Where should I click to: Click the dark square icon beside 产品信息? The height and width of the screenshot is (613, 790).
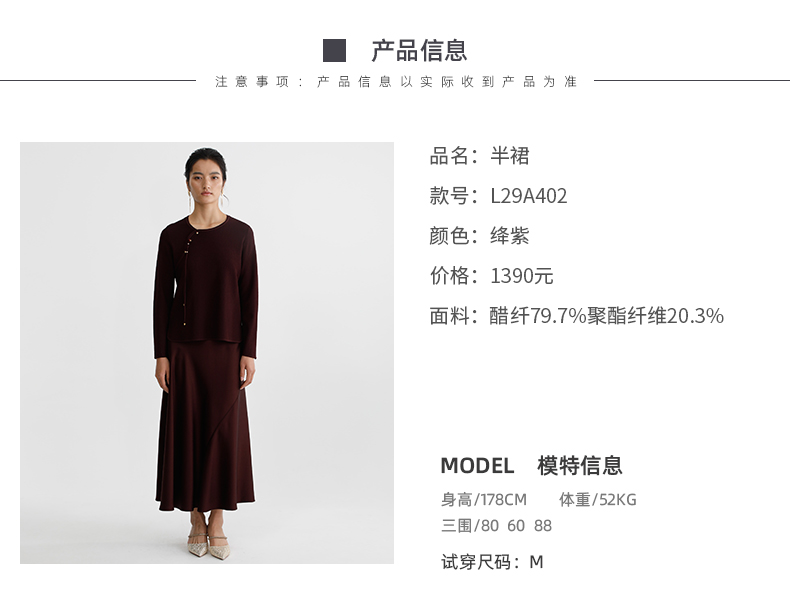tap(334, 50)
